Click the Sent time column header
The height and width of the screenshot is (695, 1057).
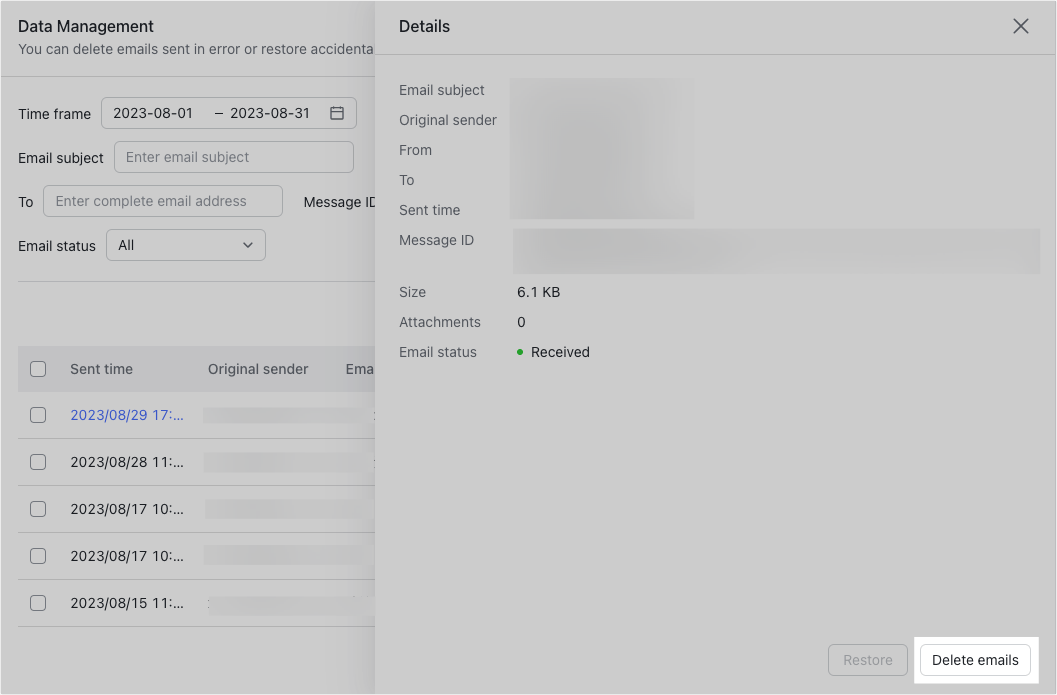101,369
